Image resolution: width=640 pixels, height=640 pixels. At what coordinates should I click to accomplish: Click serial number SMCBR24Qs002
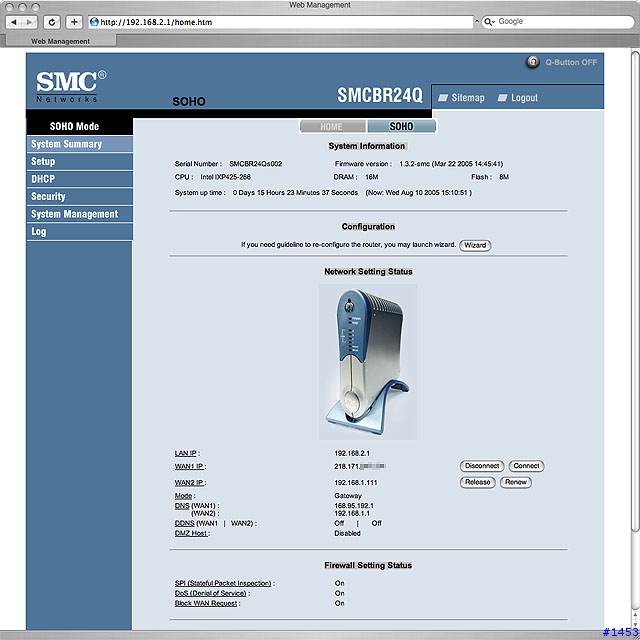[x=256, y=164]
